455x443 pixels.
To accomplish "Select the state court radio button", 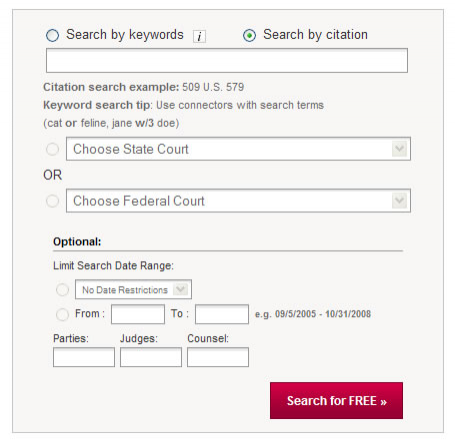I will [x=52, y=149].
